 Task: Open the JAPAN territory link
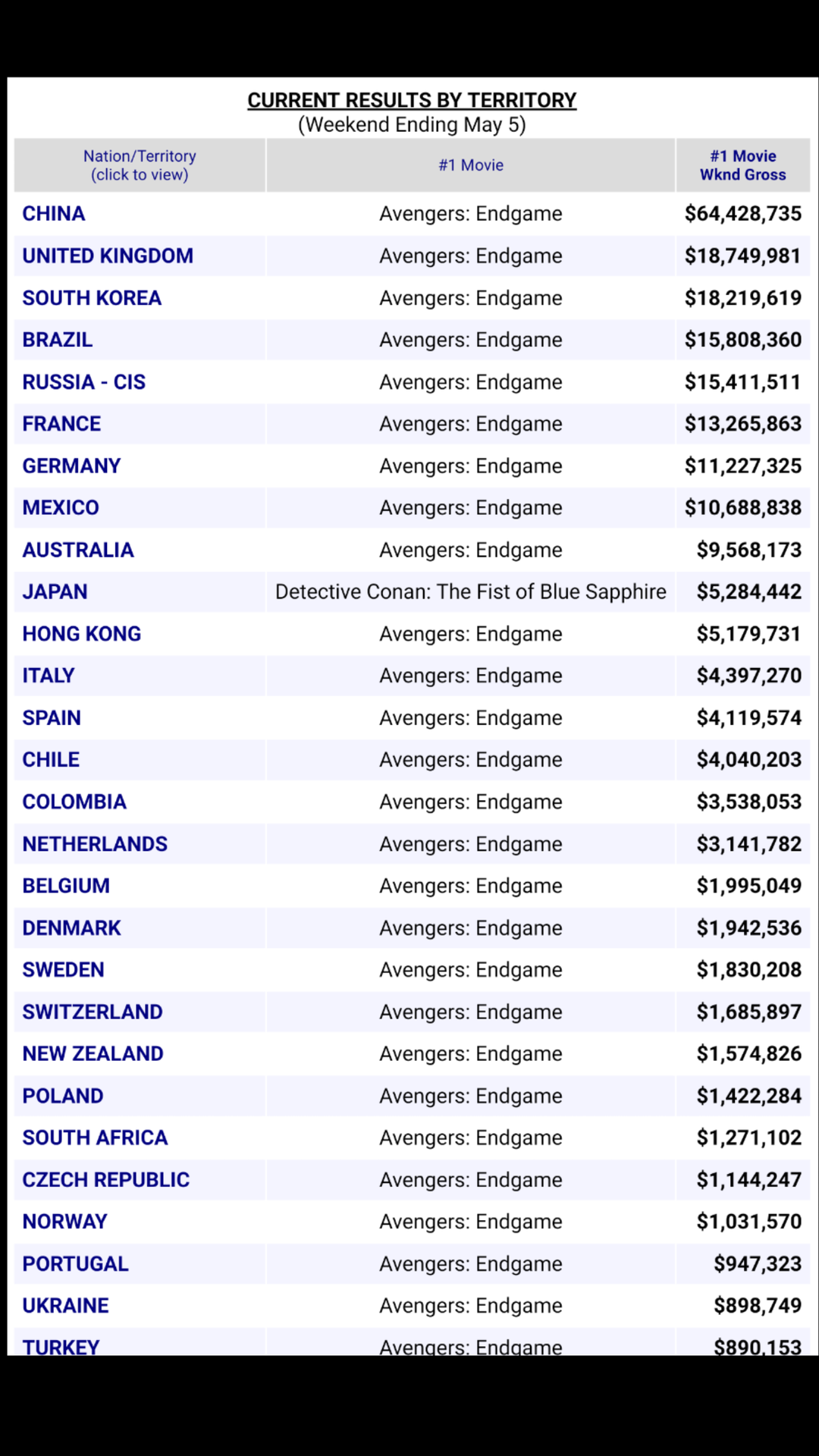coord(55,591)
